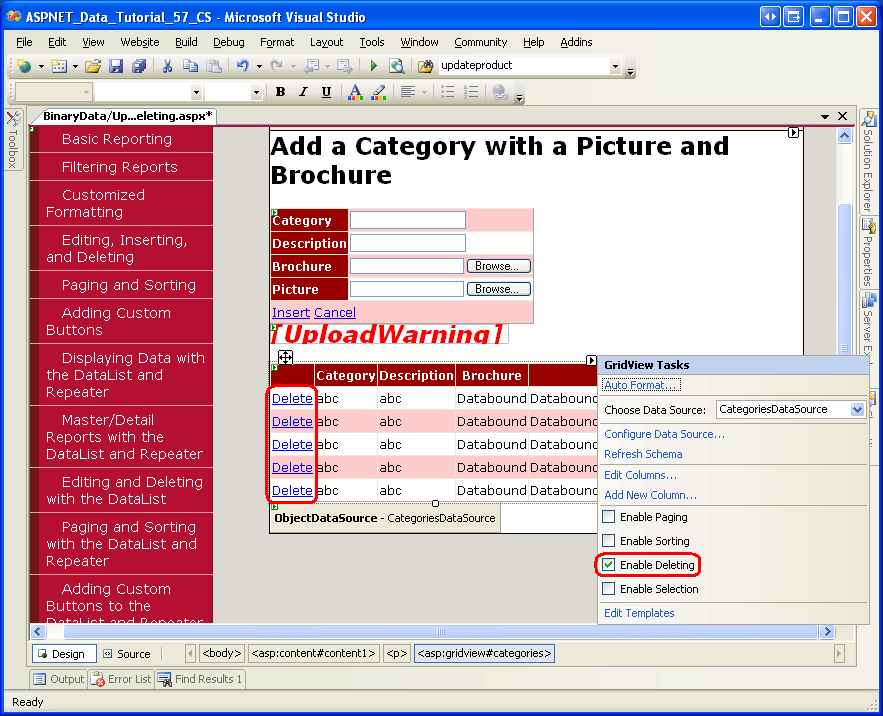Check the Enable Paging checkbox
The height and width of the screenshot is (716, 883).
(609, 517)
